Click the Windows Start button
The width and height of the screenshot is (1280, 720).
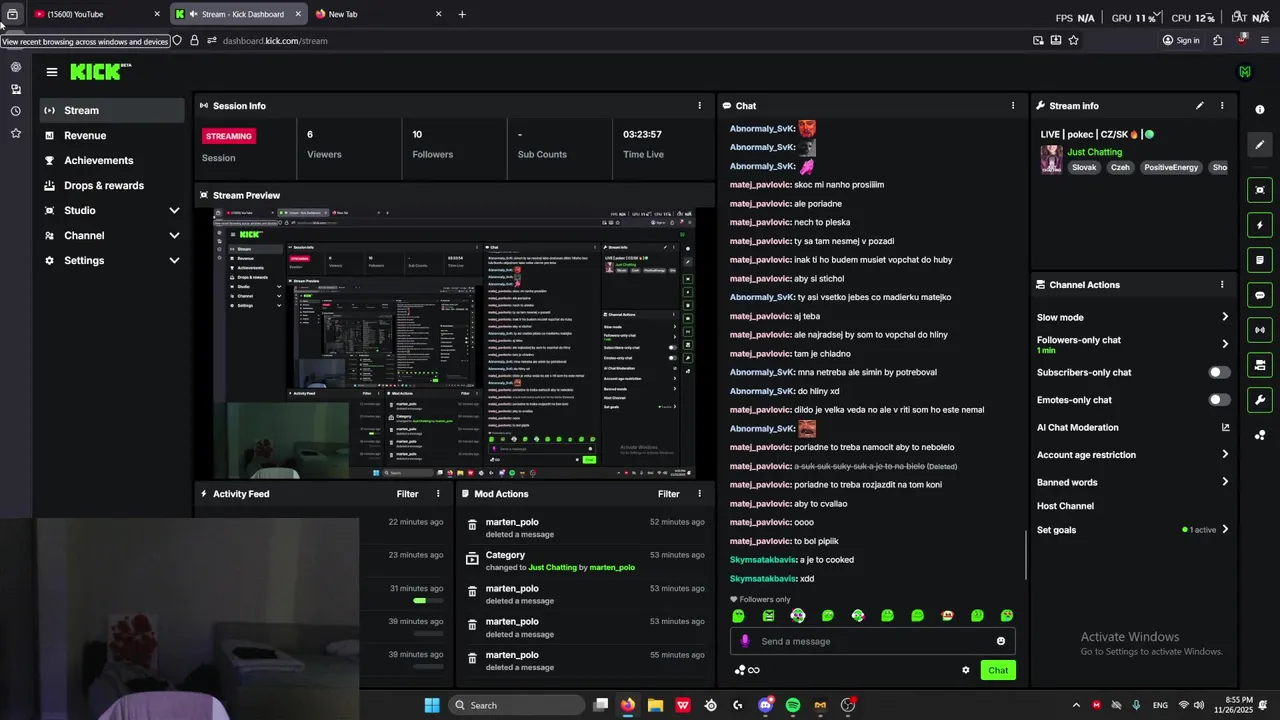click(x=431, y=705)
